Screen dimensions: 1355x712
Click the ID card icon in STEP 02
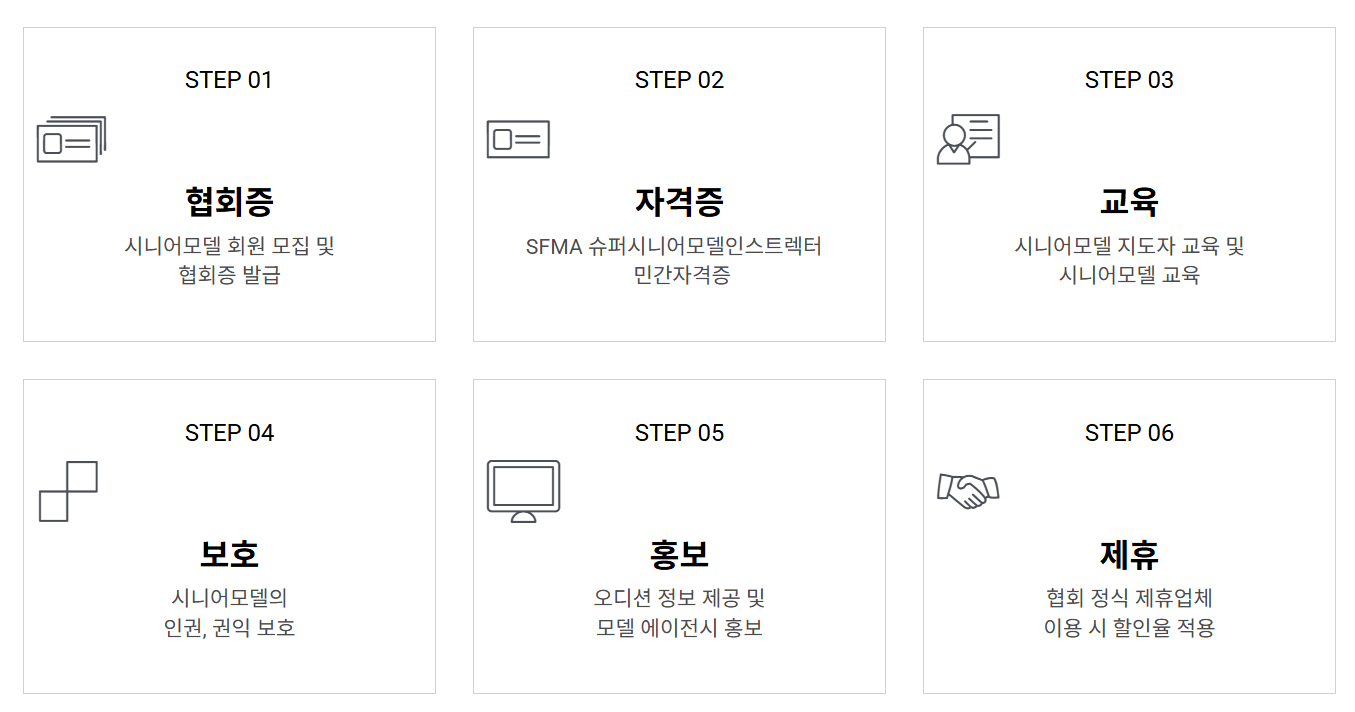pos(518,139)
